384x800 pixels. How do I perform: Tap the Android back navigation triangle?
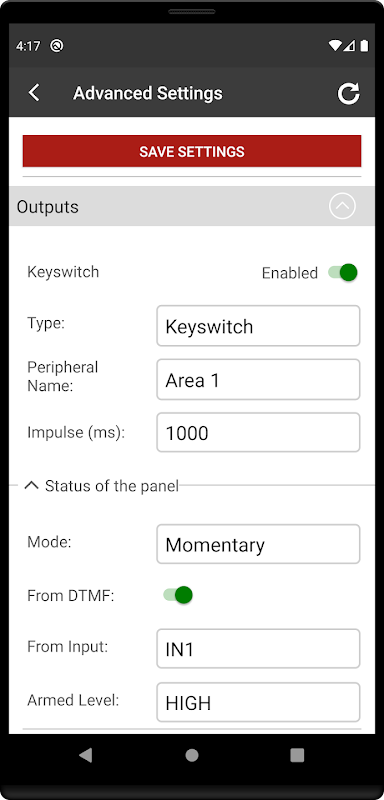(x=86, y=755)
